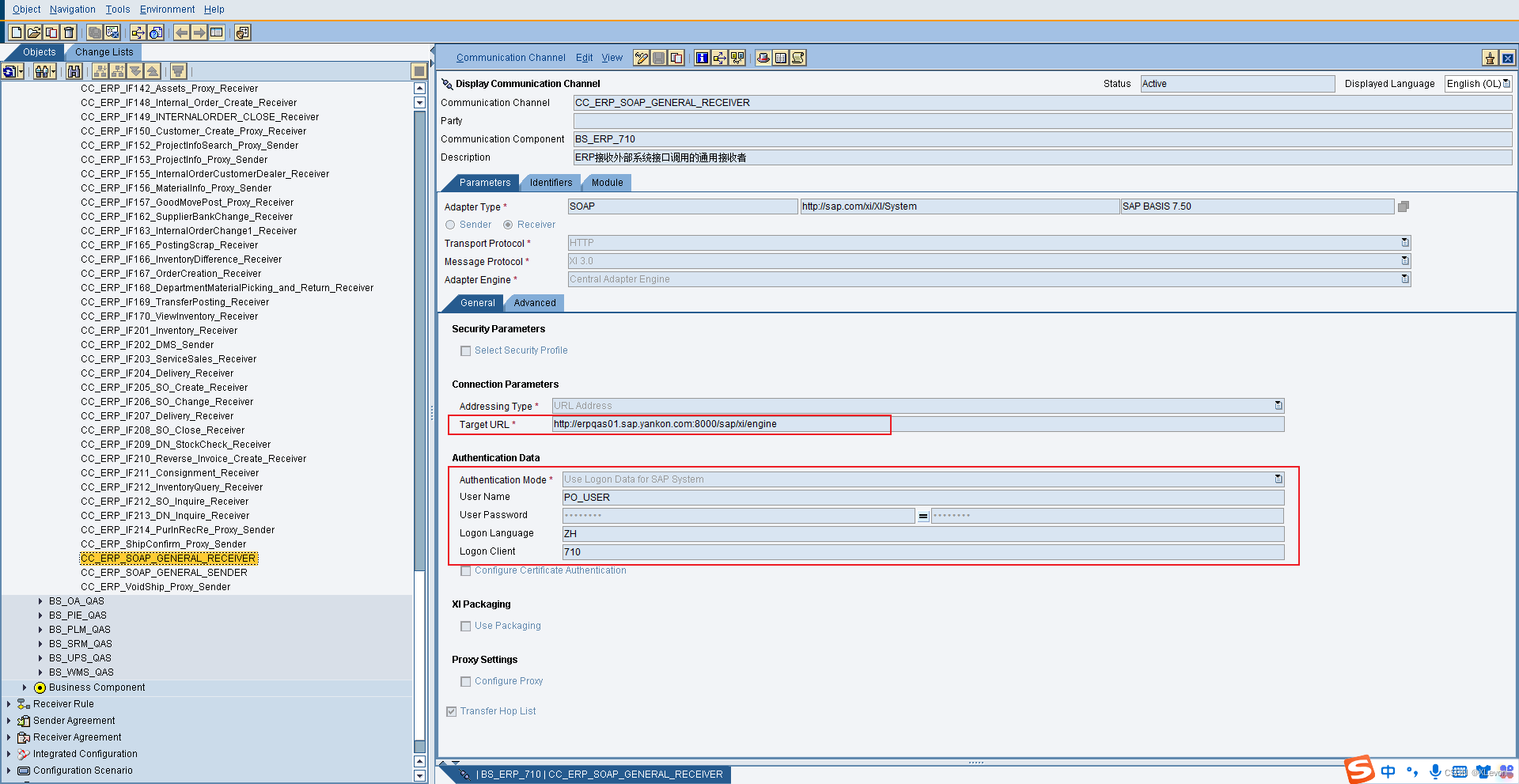Check Configure Certificate Authentication checkbox
1519x784 pixels.
[466, 570]
